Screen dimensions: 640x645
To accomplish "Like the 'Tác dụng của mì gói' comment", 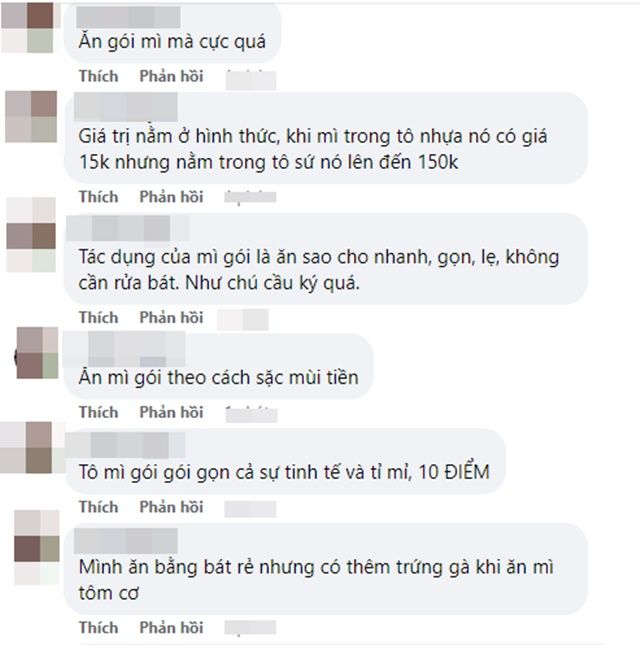I will (98, 317).
